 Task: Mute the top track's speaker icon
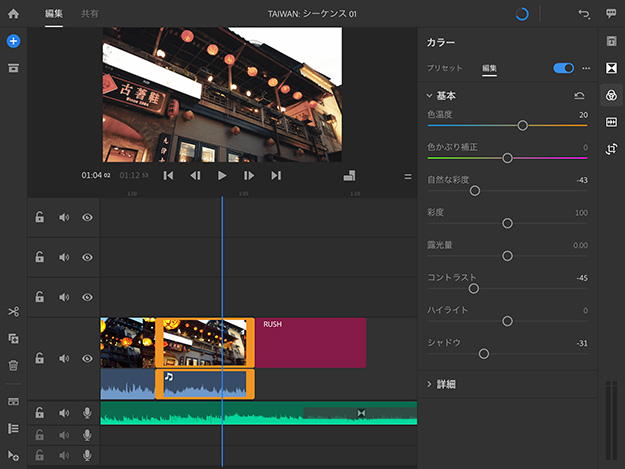pos(64,217)
